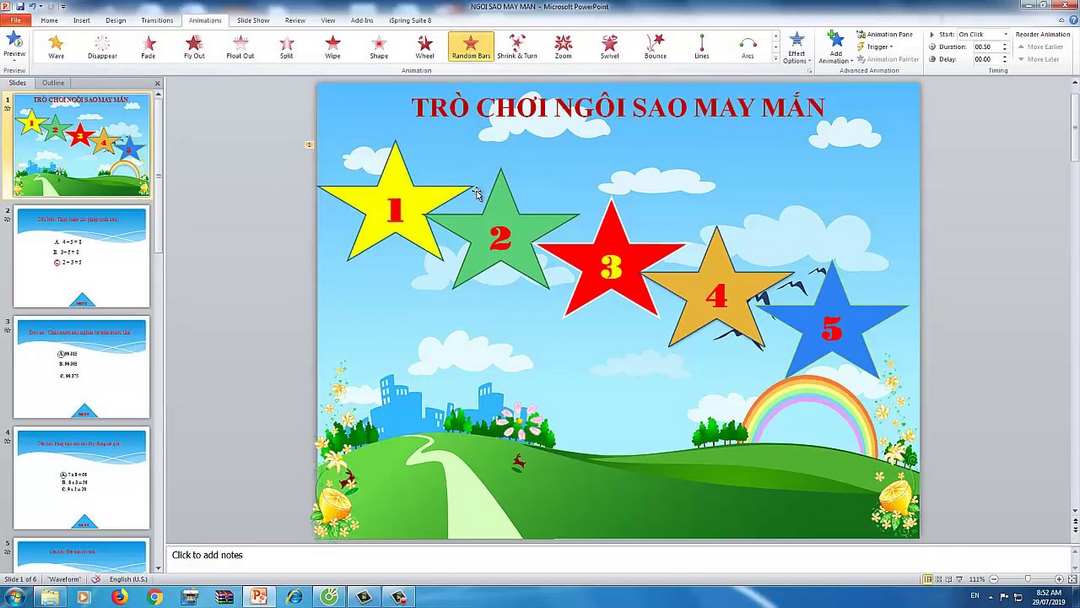The height and width of the screenshot is (608, 1080).
Task: Close the slides thumbnail pane
Action: click(157, 83)
